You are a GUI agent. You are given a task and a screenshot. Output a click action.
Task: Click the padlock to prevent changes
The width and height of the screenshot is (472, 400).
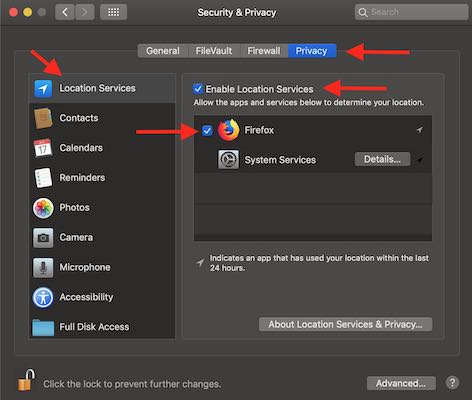click(26, 380)
